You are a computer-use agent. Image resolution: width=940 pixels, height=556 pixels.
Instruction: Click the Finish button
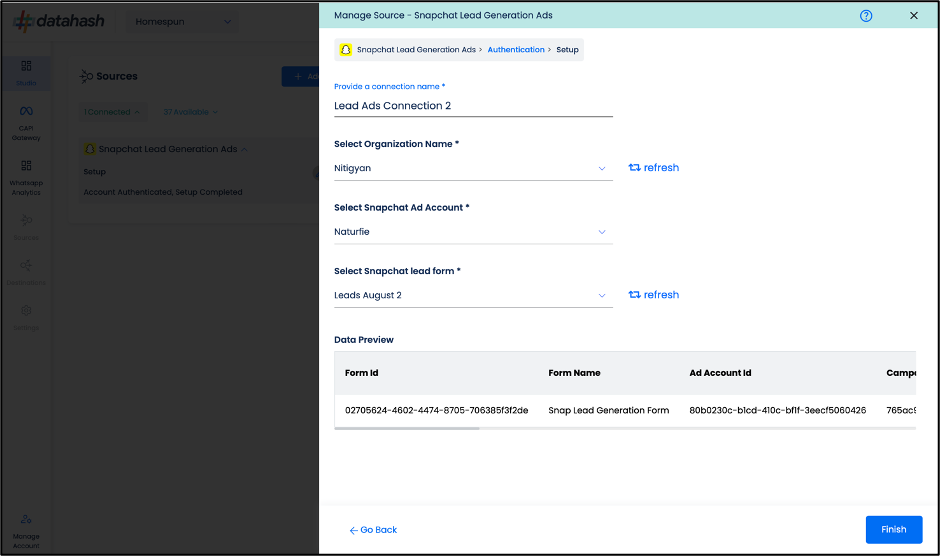(894, 530)
